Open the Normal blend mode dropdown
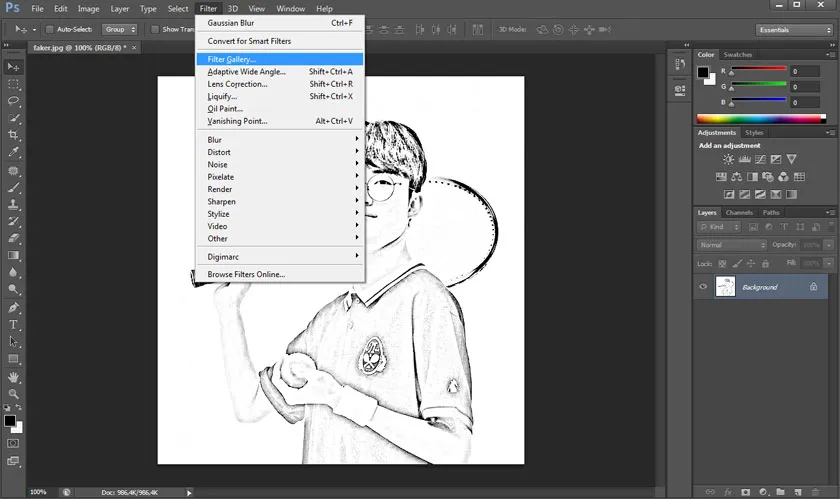Viewport: 840px width, 499px height. (x=732, y=245)
